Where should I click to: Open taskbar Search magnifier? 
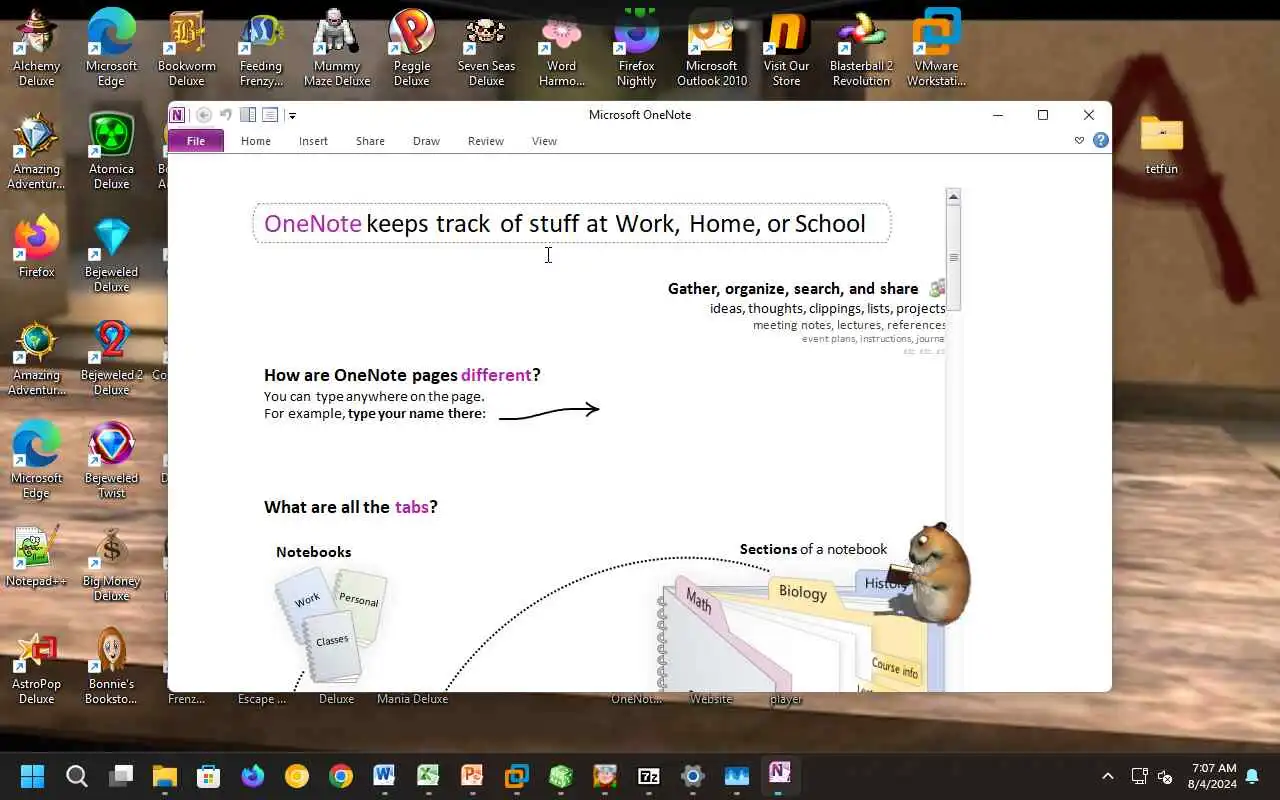click(x=77, y=776)
